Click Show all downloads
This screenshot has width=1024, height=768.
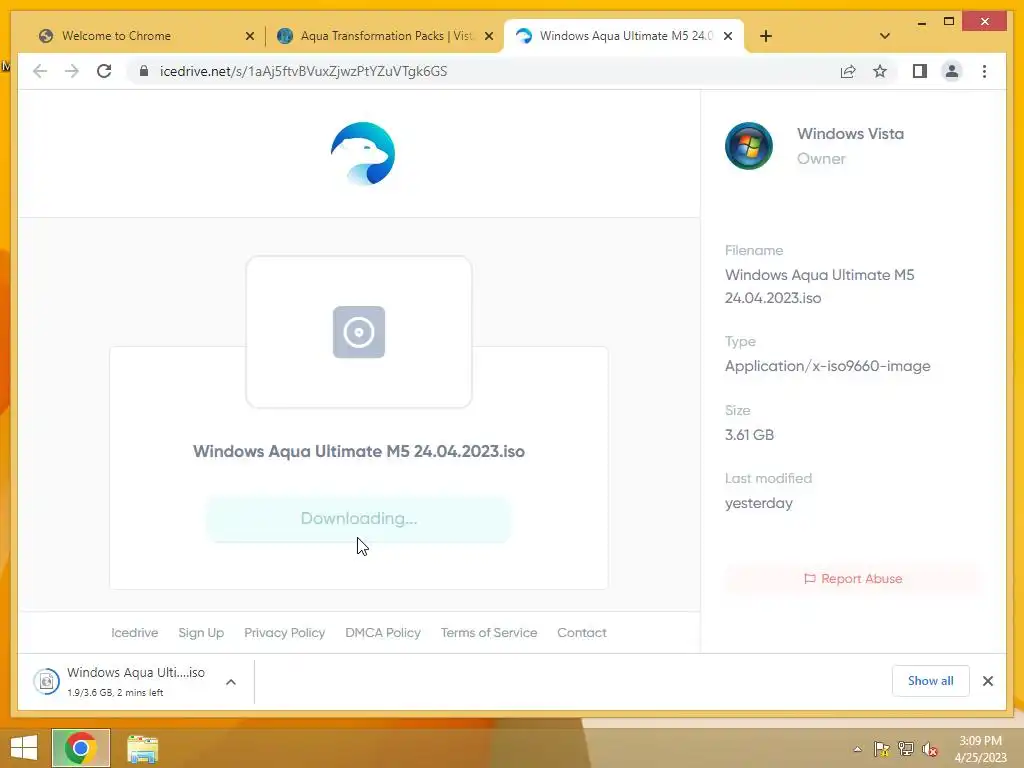[x=931, y=680]
